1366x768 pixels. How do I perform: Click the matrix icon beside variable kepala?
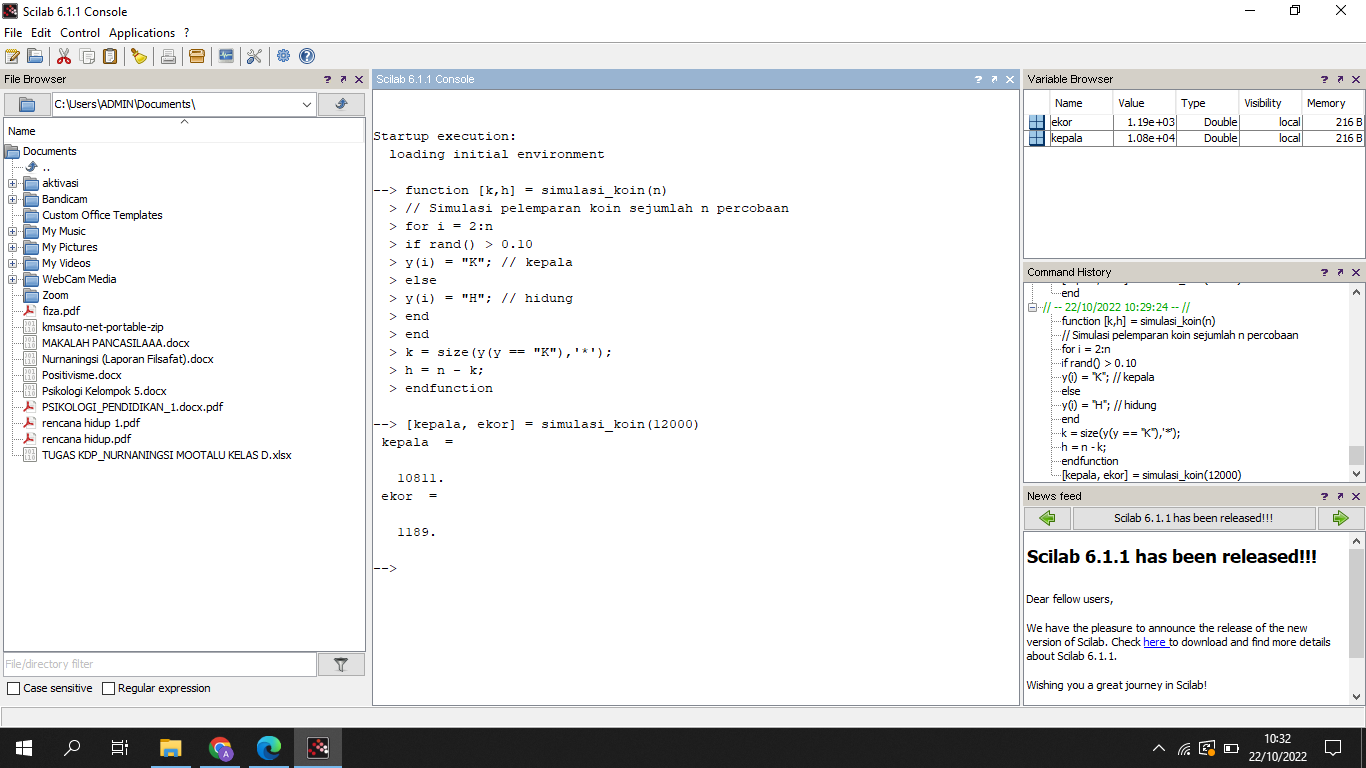pos(1037,138)
